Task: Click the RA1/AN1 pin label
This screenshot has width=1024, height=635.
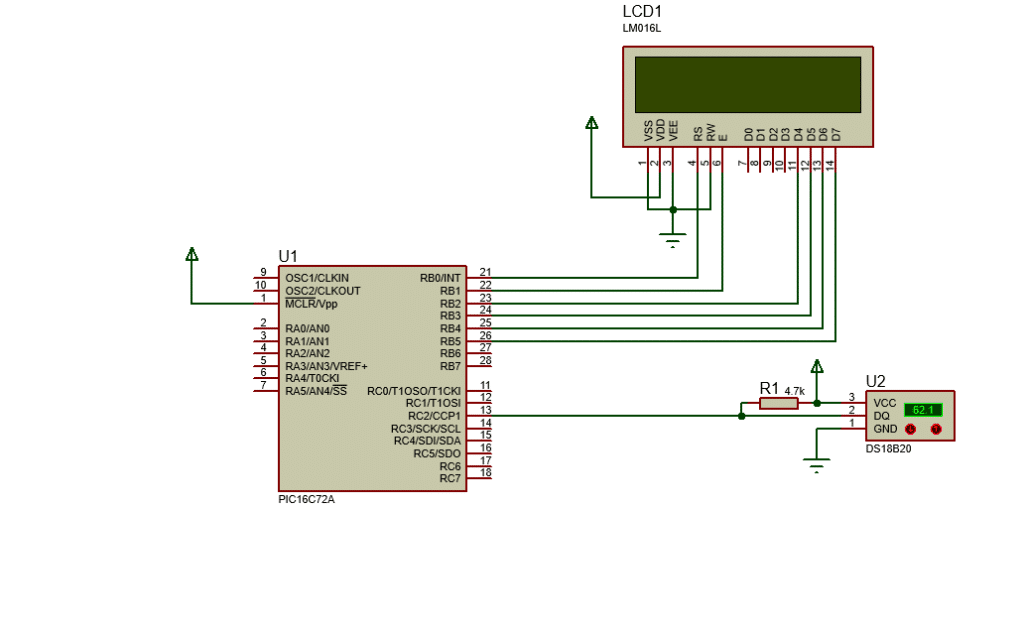Action: [307, 342]
